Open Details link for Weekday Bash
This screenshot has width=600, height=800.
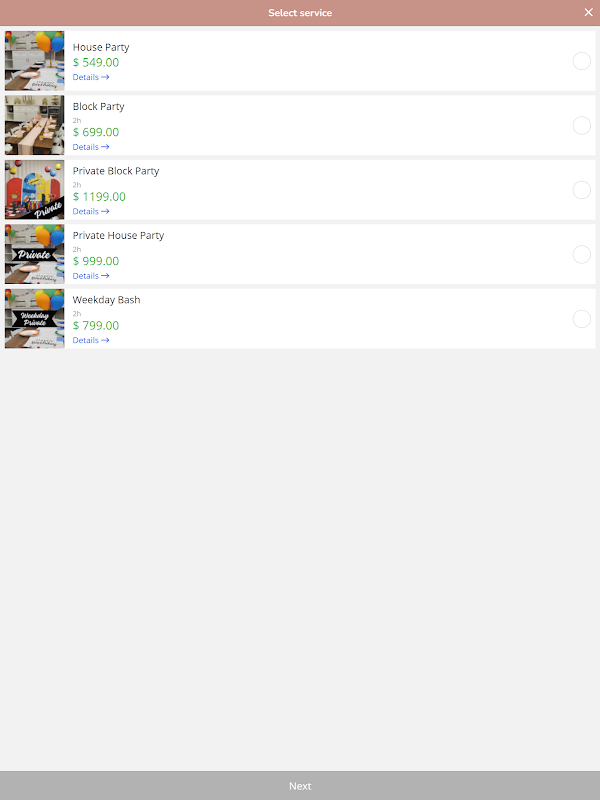pos(91,340)
